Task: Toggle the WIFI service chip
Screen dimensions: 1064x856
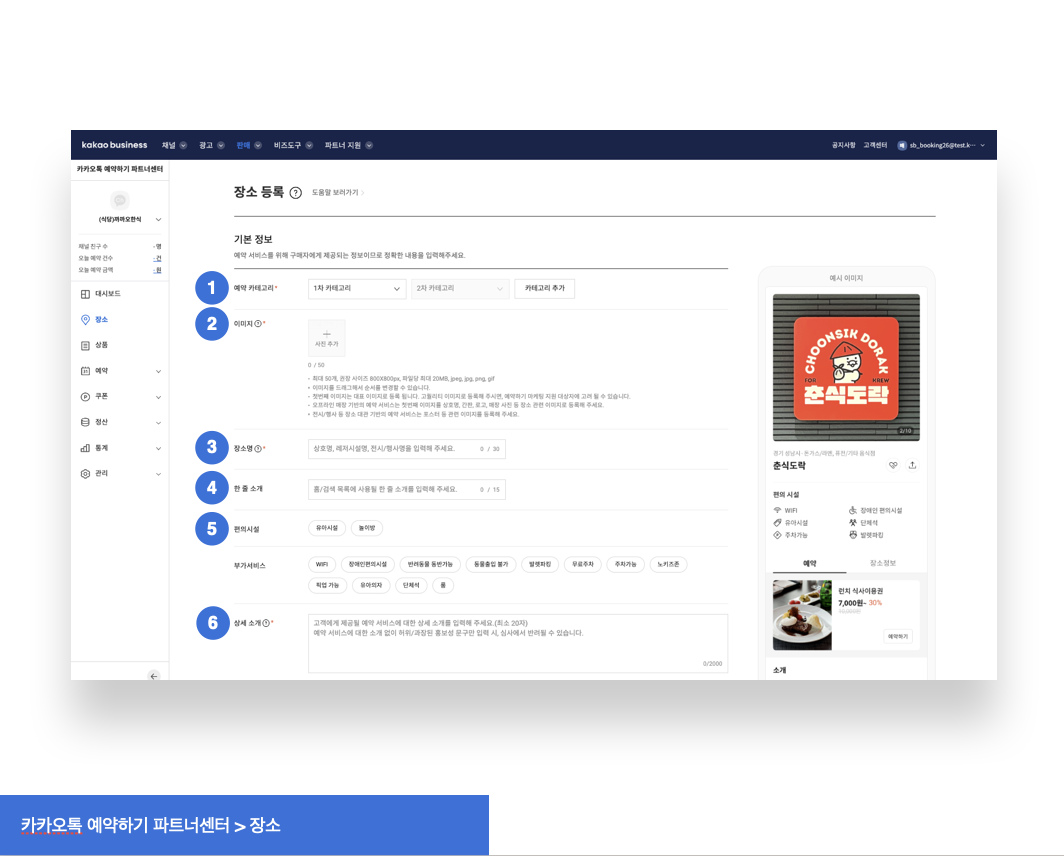Action: 321,564
